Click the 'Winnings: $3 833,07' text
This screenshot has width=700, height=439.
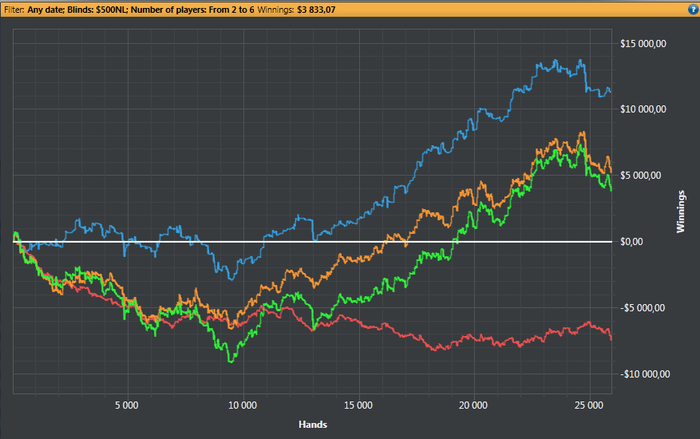pyautogui.click(x=296, y=9)
